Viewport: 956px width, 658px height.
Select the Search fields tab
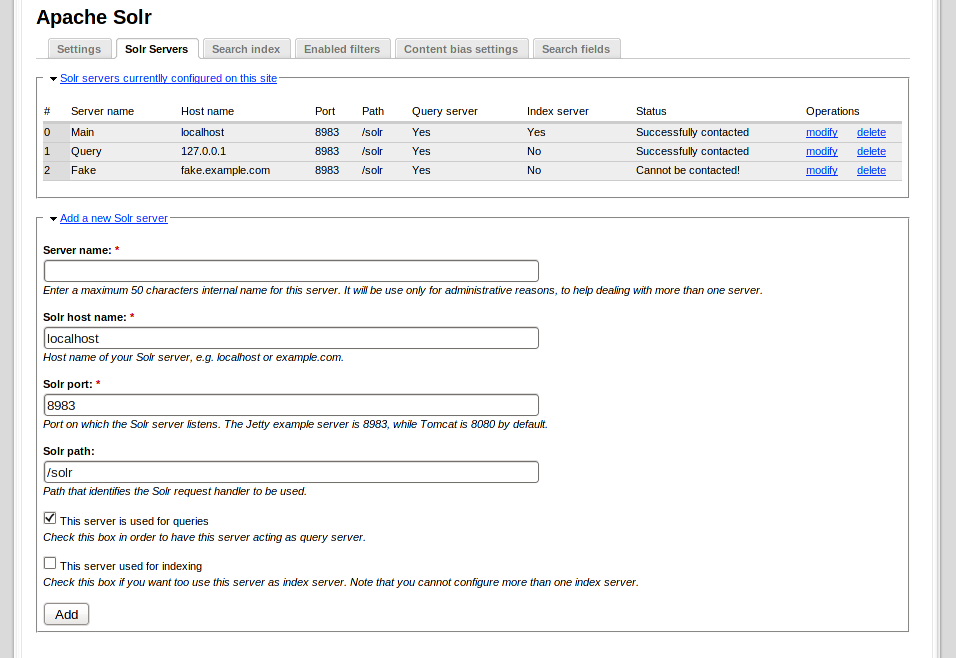click(x=576, y=49)
